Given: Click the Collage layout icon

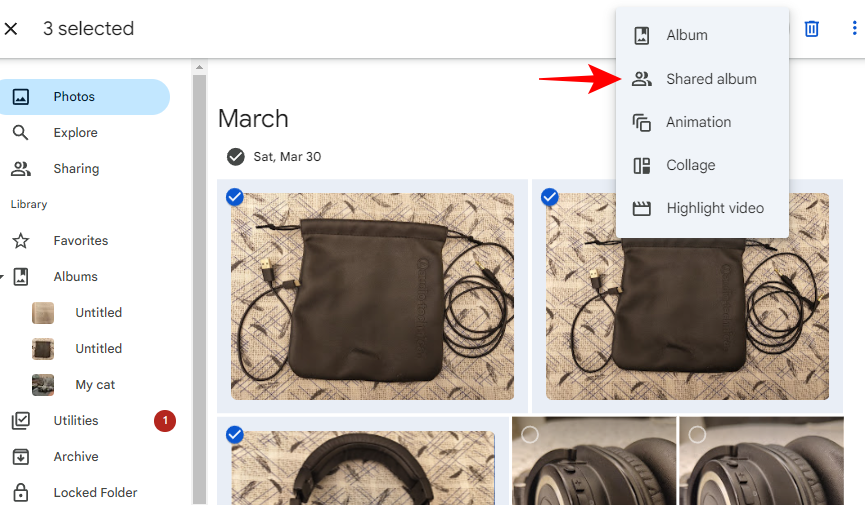Looking at the screenshot, I should pos(642,166).
